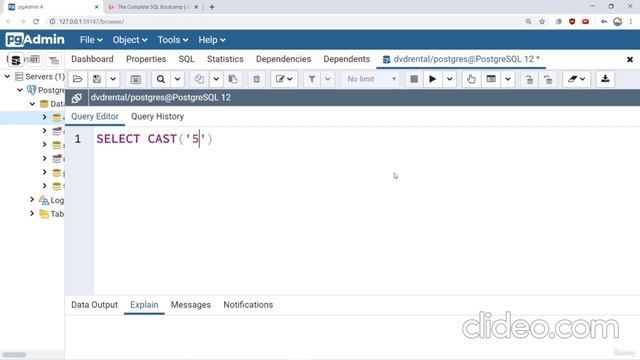Viewport: 640px width, 360px height.
Task: Switch to the SQL tab
Action: [x=187, y=59]
